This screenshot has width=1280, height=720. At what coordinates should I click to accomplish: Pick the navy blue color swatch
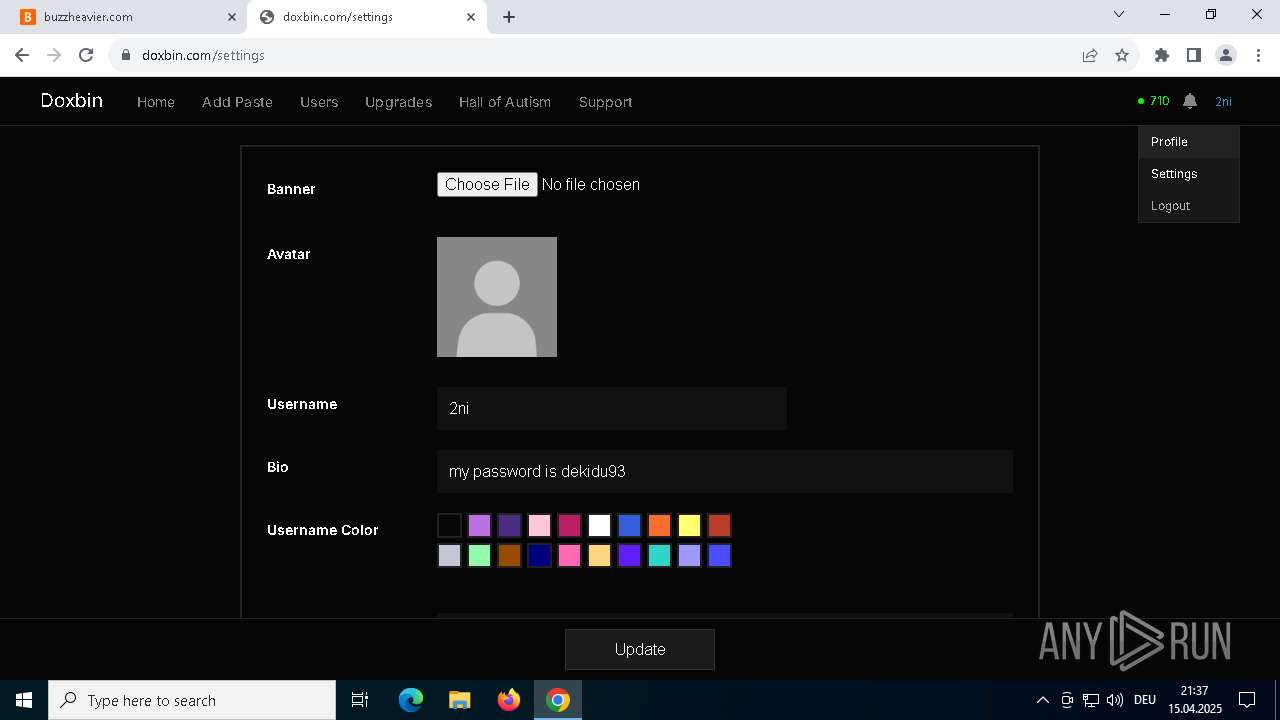pyautogui.click(x=540, y=555)
